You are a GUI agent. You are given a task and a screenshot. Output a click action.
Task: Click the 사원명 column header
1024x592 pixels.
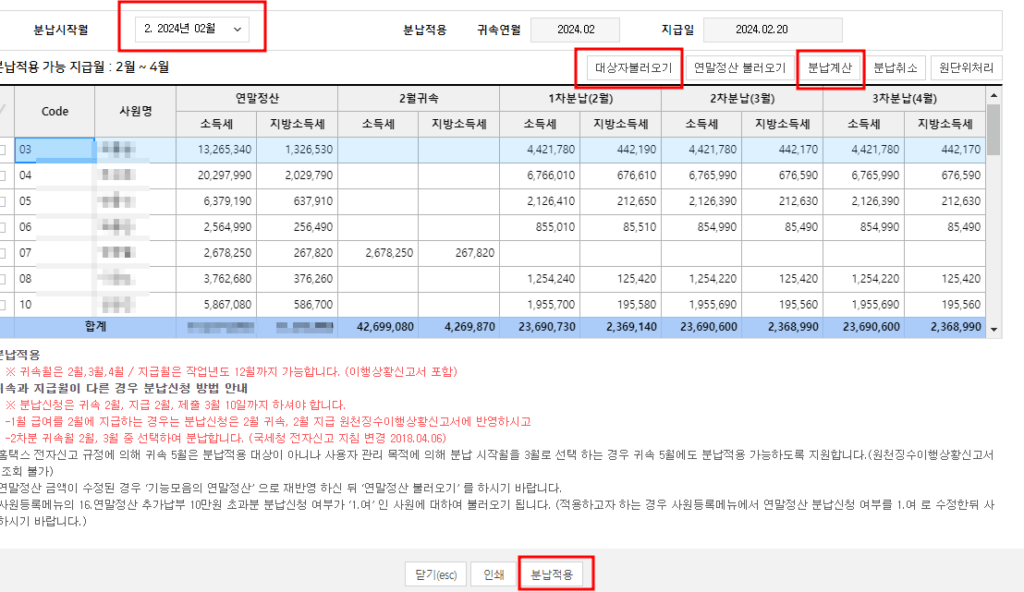pos(135,111)
